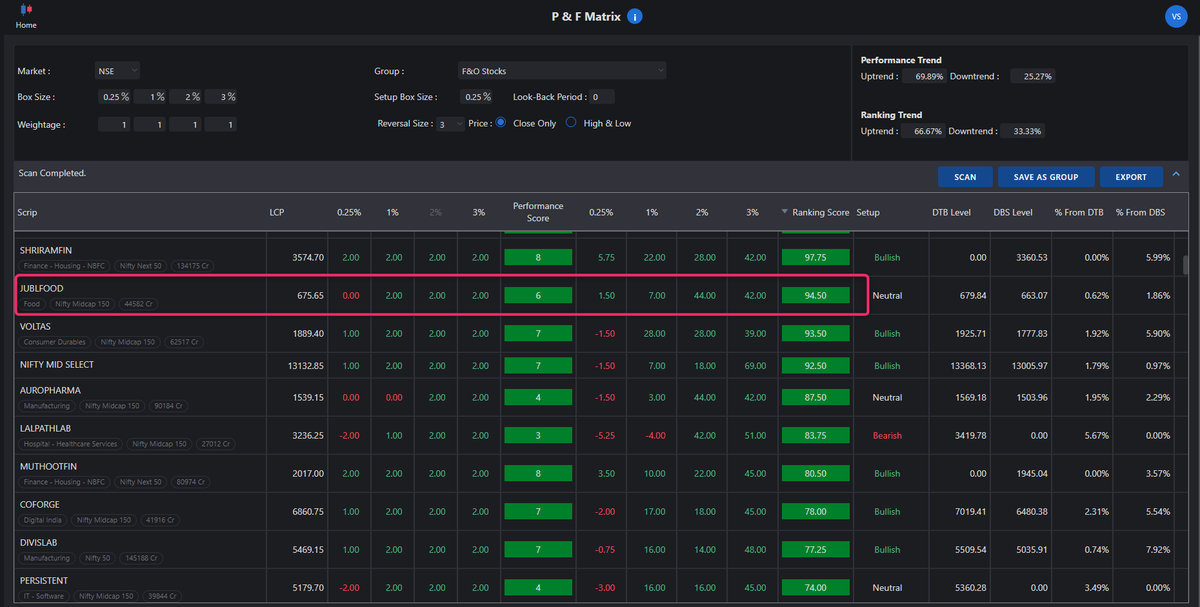Click Hospital - Healthcare Services tag
Image resolution: width=1200 pixels, height=607 pixels.
71,444
